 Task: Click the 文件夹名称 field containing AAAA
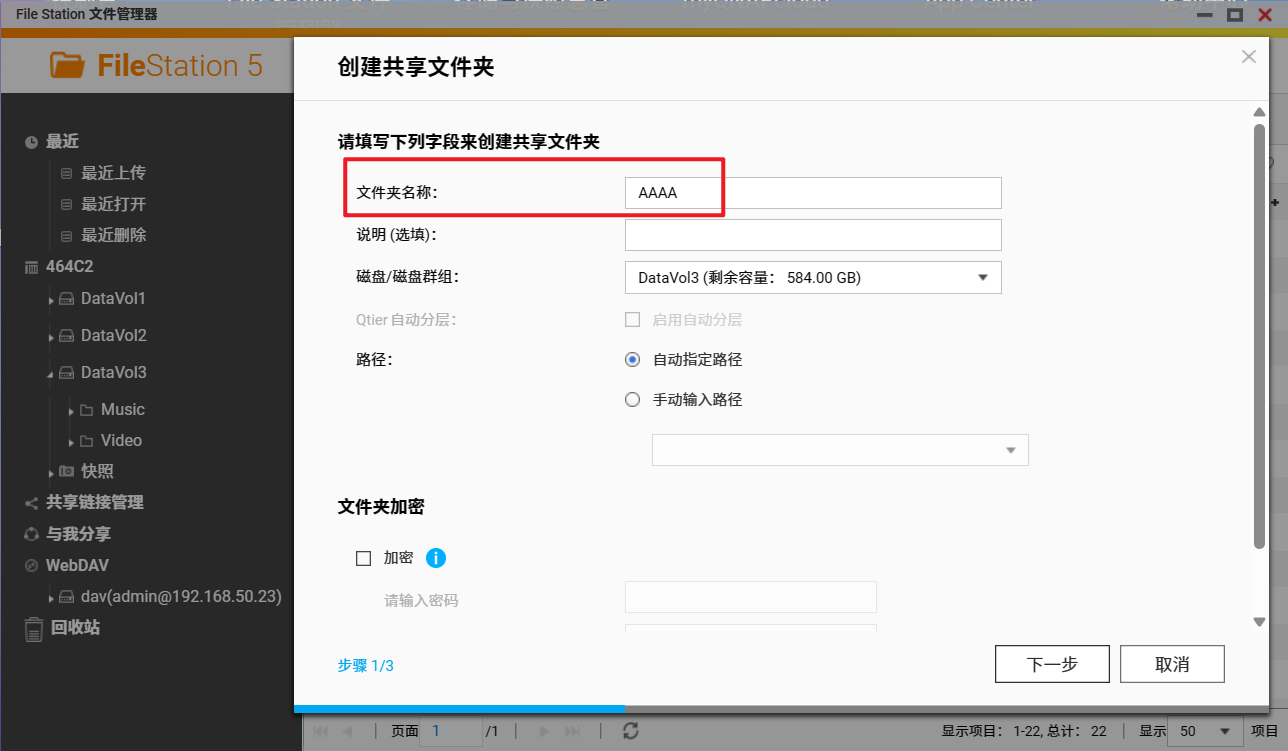[x=813, y=193]
